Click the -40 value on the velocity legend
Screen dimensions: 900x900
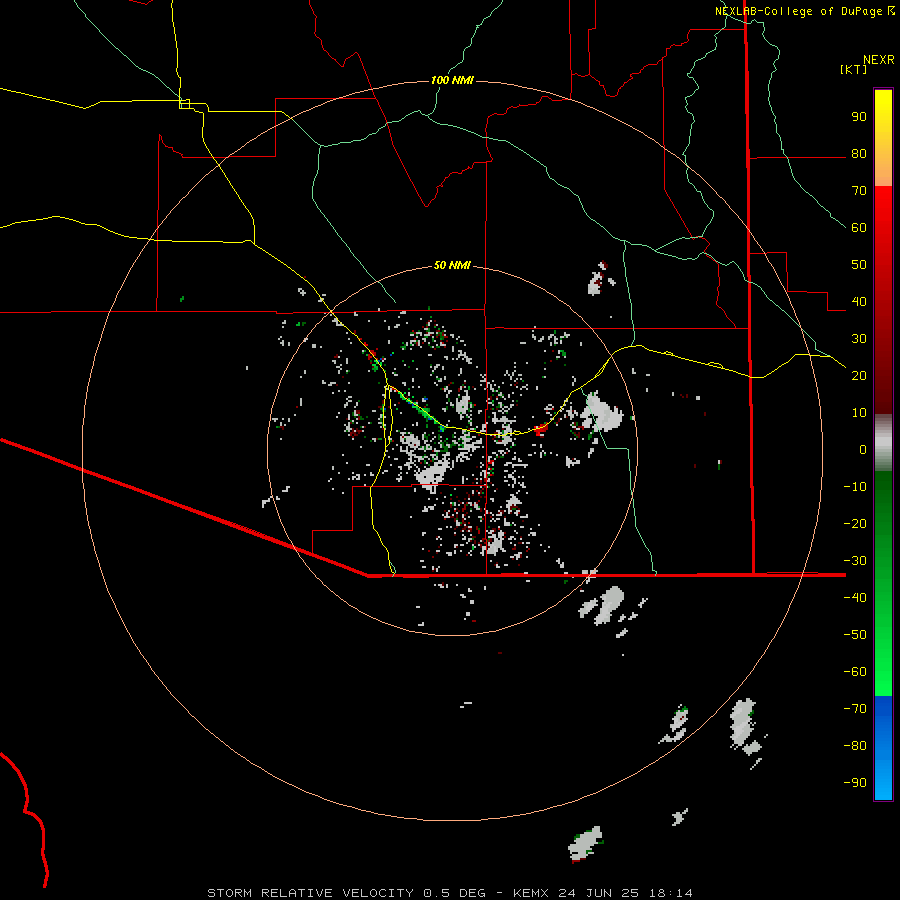click(x=855, y=598)
